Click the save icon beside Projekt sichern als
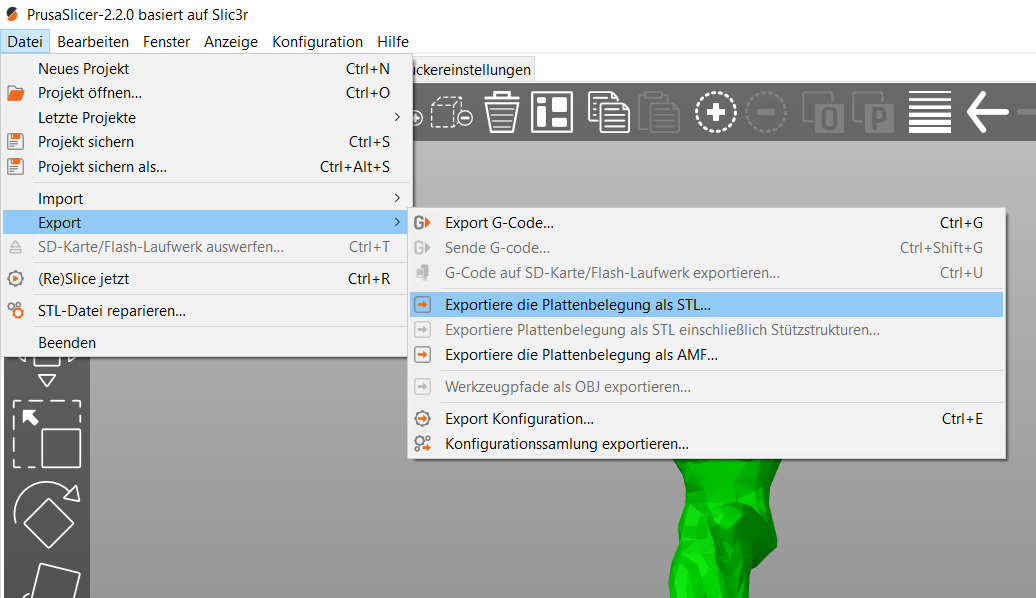 (x=16, y=167)
